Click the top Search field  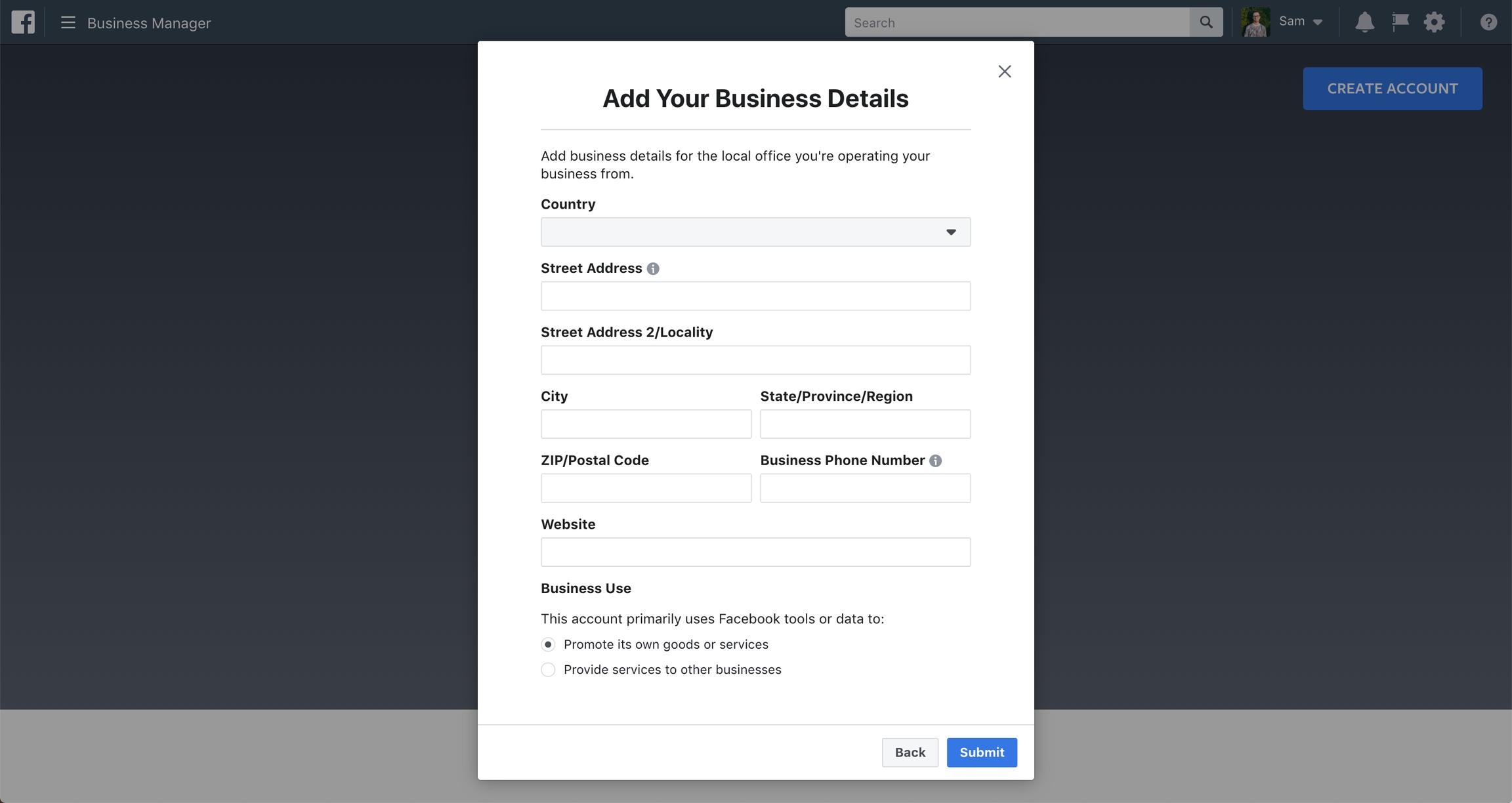click(x=1017, y=22)
